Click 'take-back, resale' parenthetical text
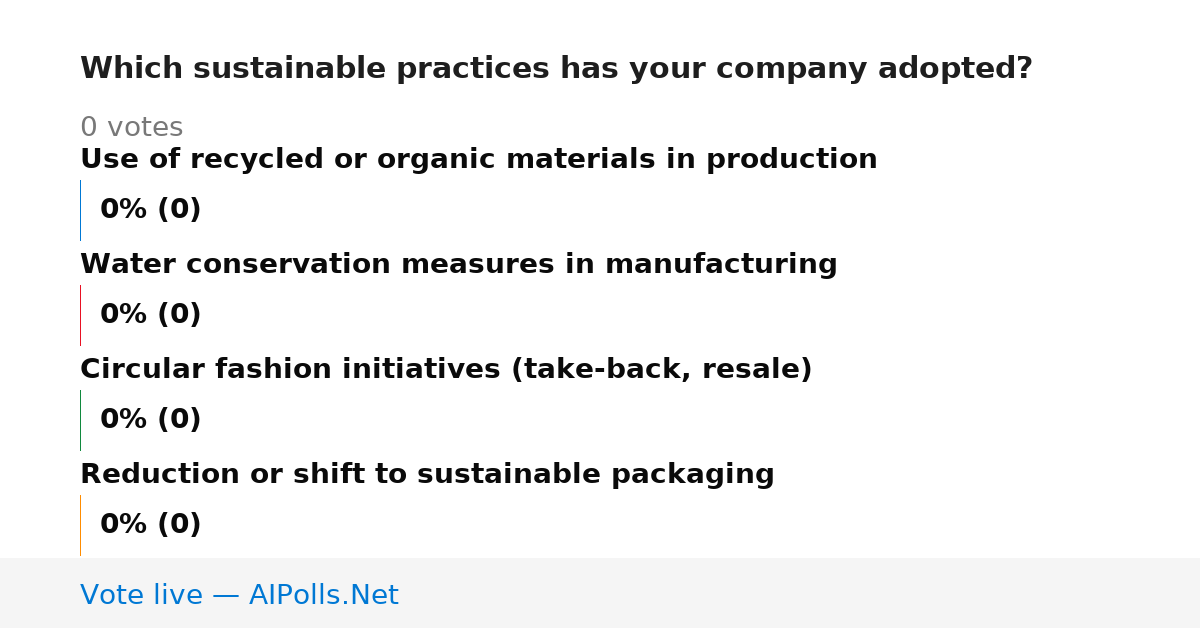This screenshot has width=1200, height=628. (661, 370)
